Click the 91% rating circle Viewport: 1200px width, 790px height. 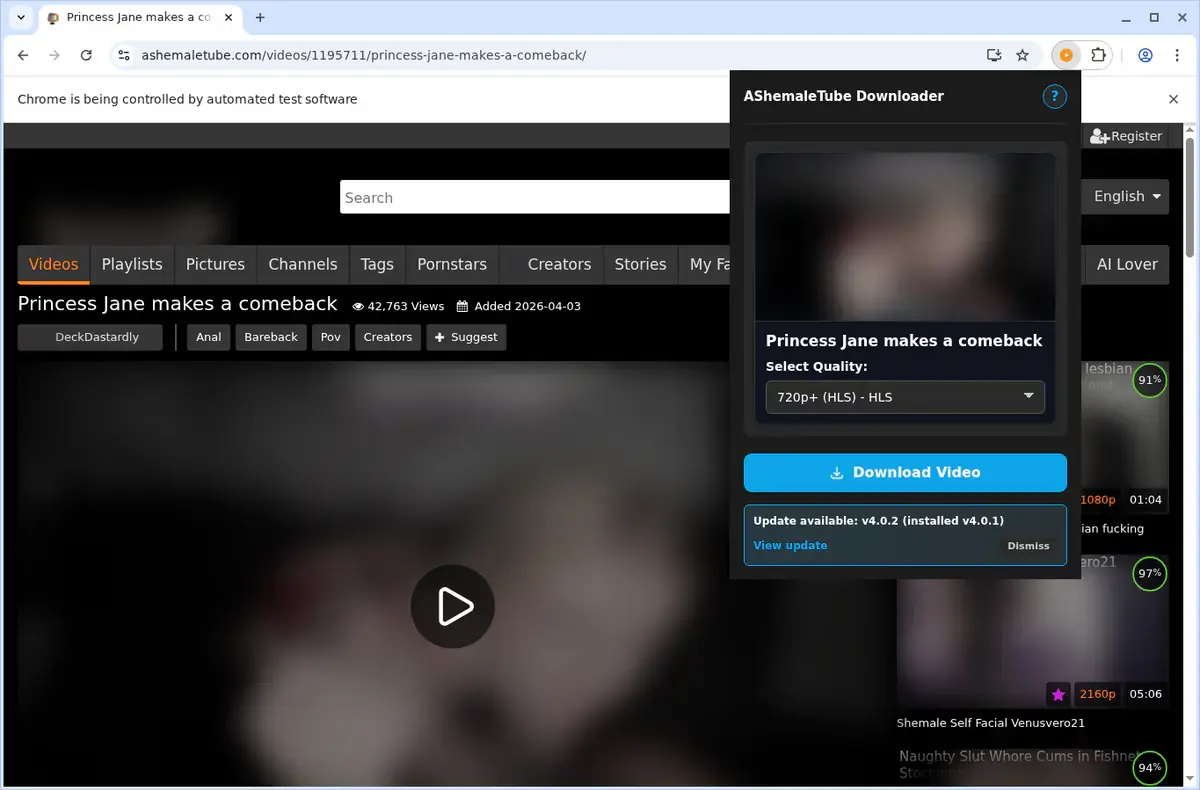tap(1150, 380)
